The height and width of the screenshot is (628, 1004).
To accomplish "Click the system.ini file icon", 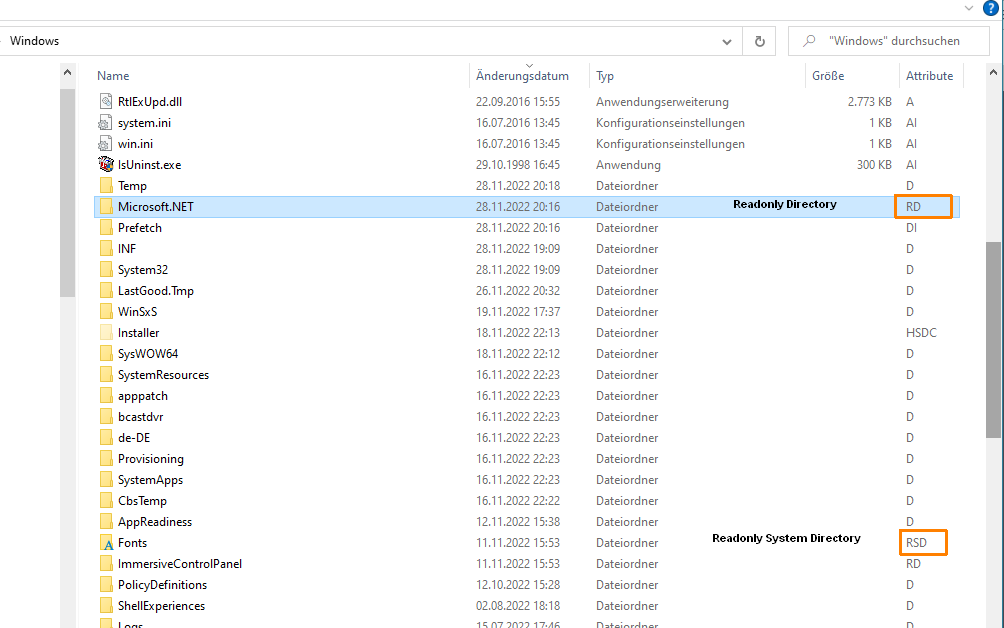I will (107, 123).
